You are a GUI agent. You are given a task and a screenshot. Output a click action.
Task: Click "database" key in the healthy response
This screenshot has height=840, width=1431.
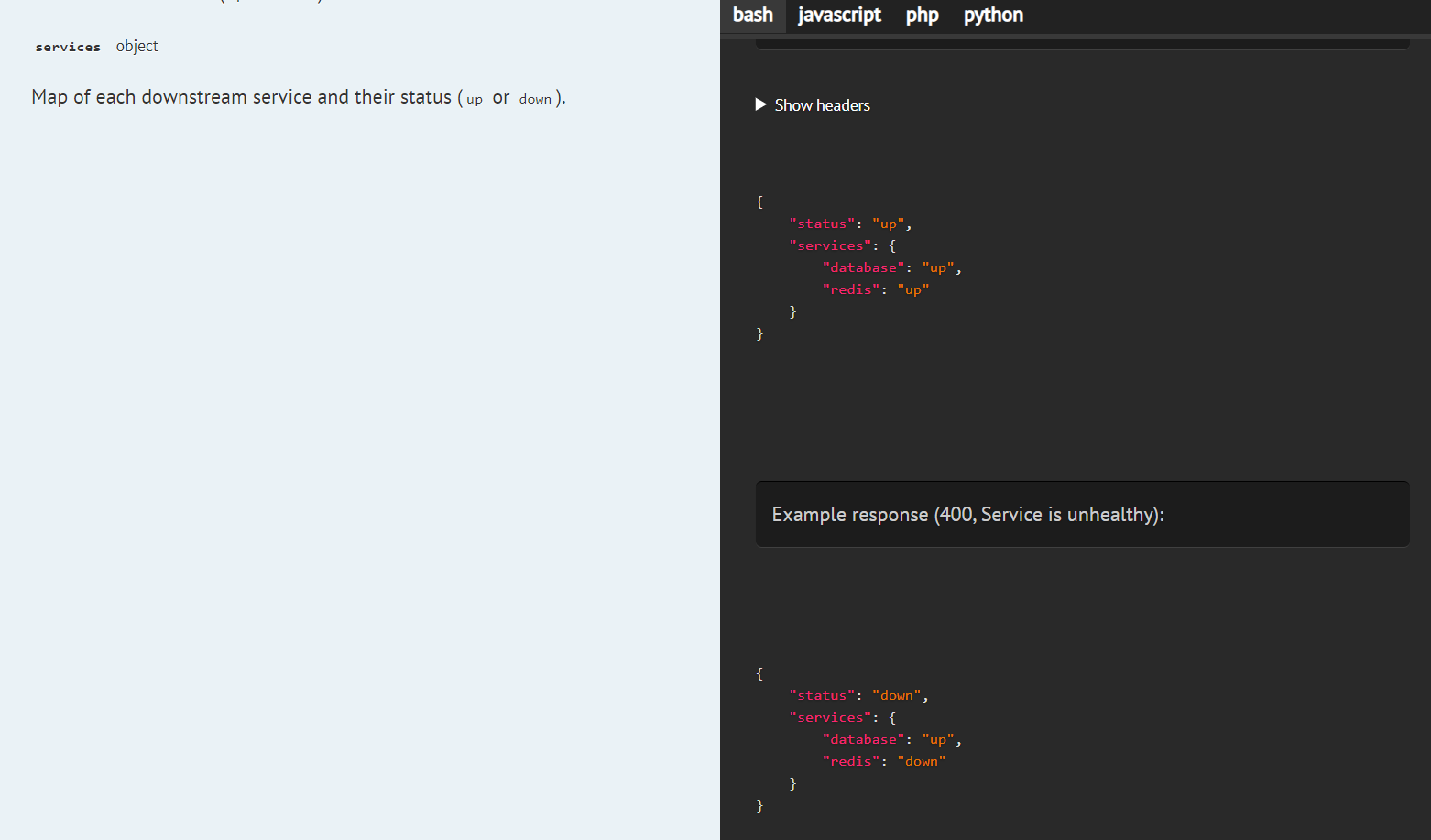coord(863,267)
